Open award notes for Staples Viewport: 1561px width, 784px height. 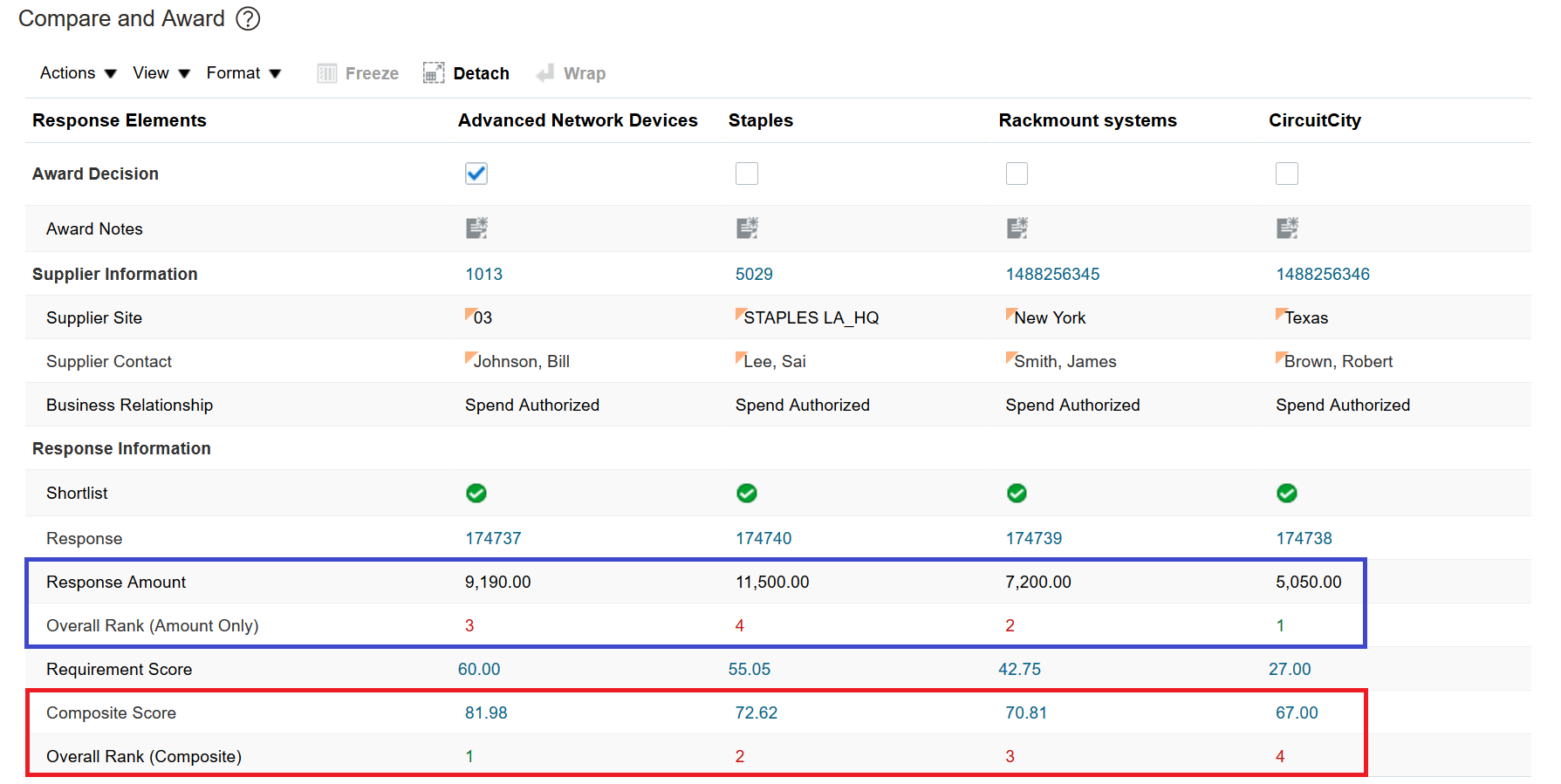(x=747, y=228)
